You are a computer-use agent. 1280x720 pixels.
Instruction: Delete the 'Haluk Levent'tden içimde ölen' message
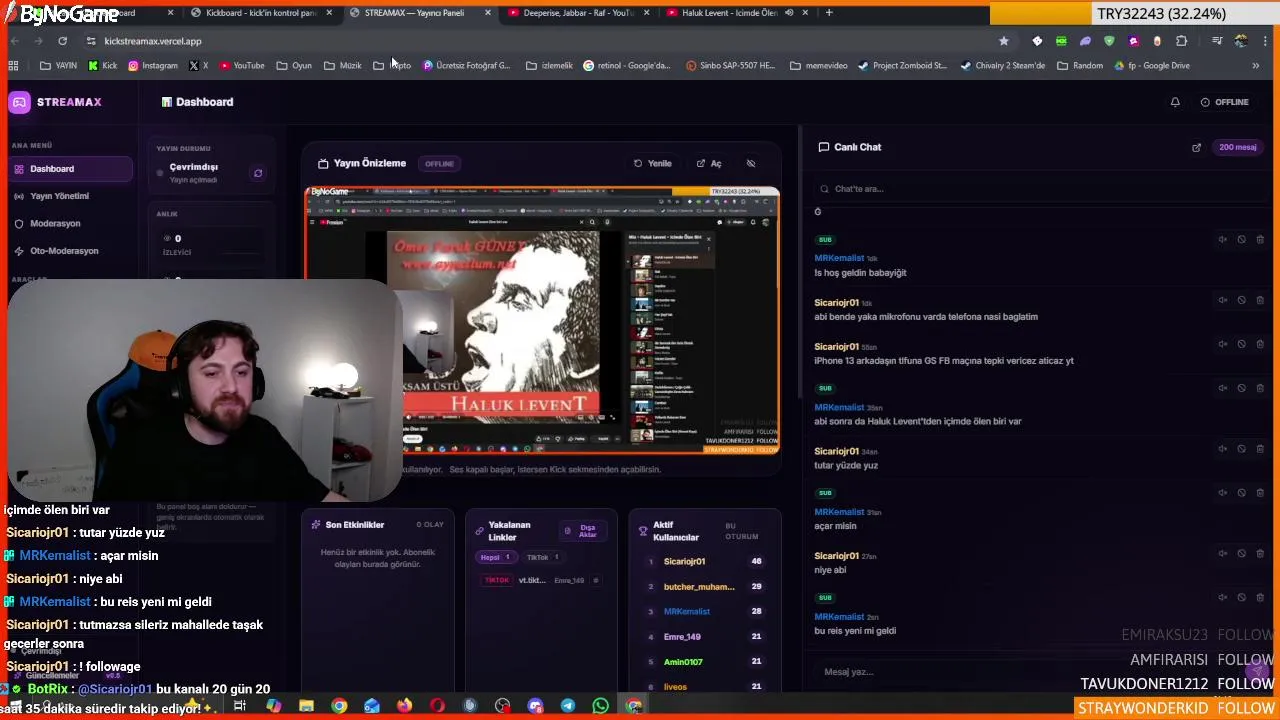coord(1260,388)
